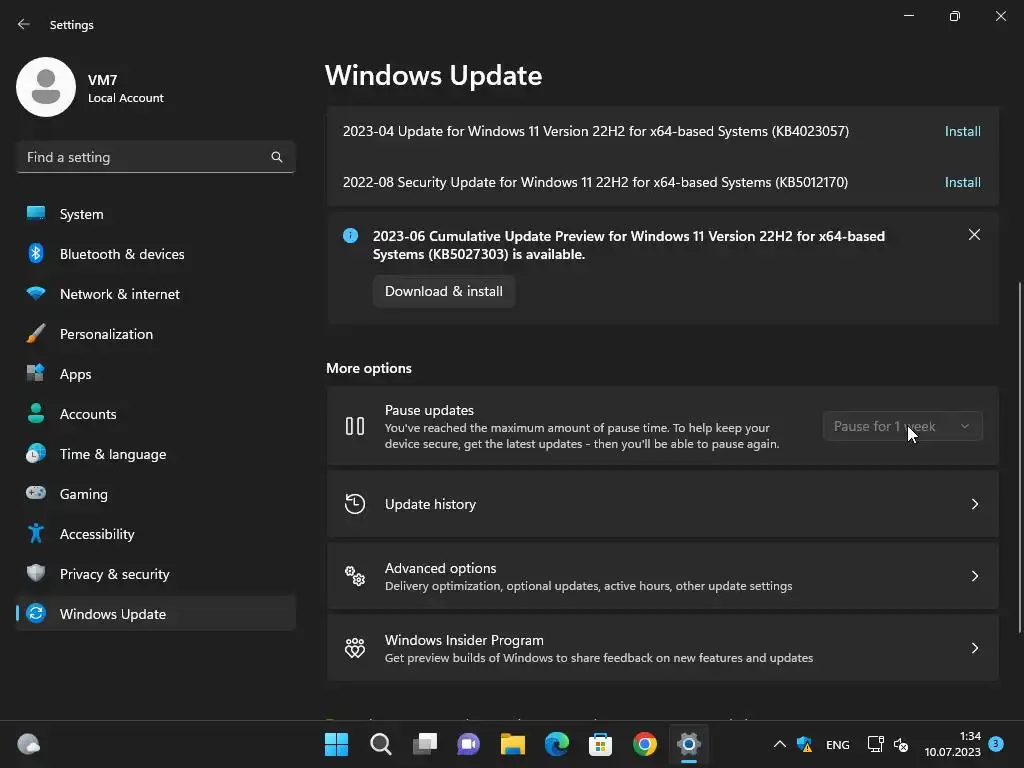Viewport: 1024px width, 768px height.
Task: Open the Windows Start menu
Action: tap(337, 744)
